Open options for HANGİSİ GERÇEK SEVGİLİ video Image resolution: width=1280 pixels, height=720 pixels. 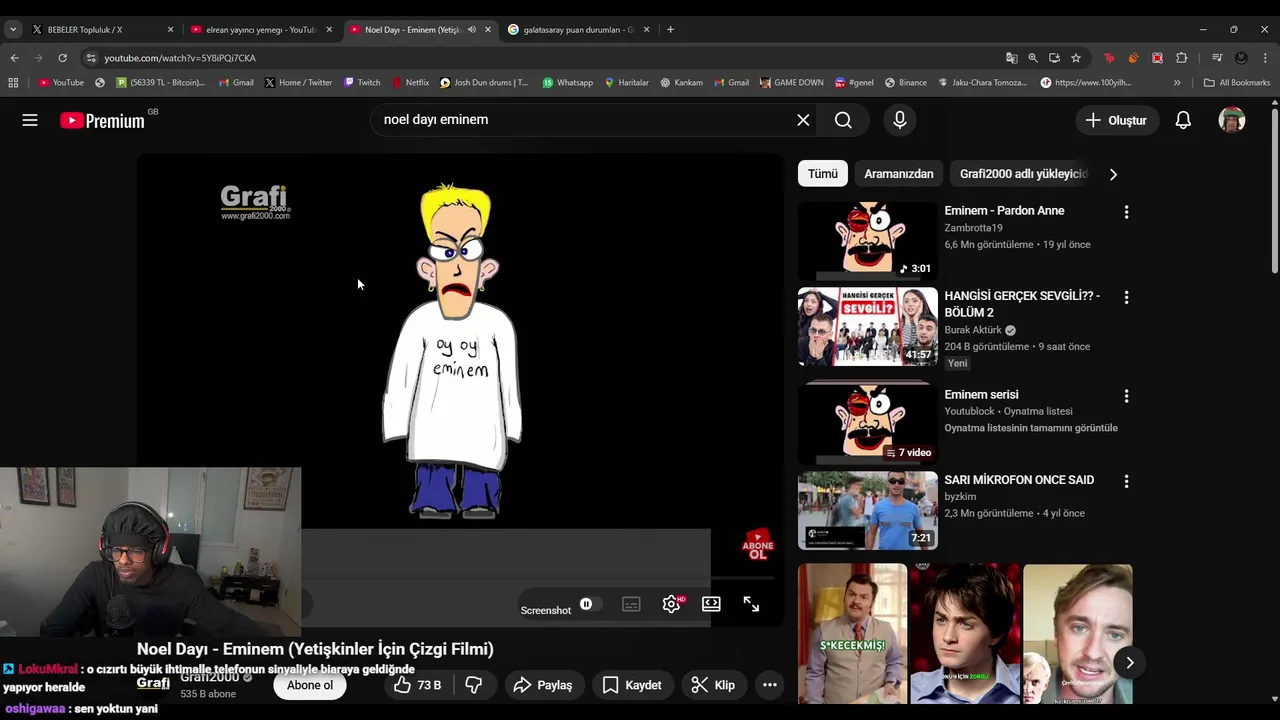point(1126,297)
